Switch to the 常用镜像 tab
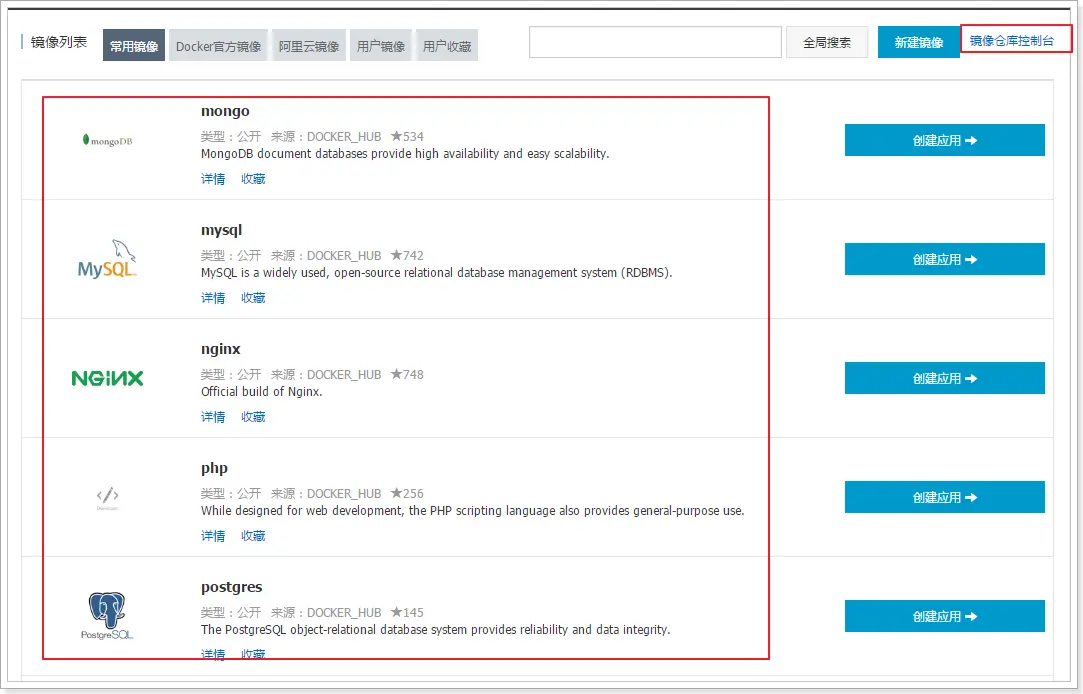 click(x=134, y=46)
